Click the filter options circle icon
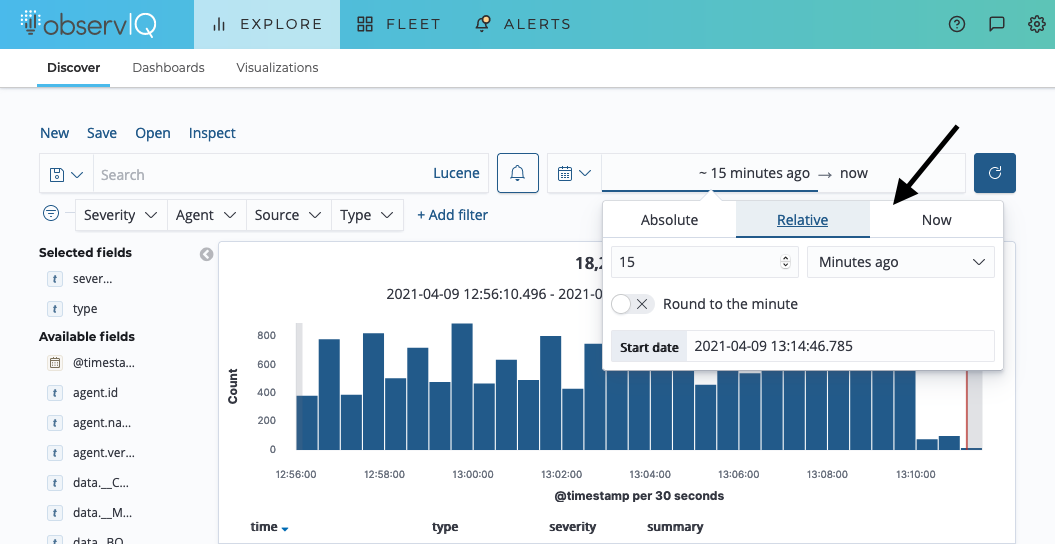 click(x=50, y=213)
